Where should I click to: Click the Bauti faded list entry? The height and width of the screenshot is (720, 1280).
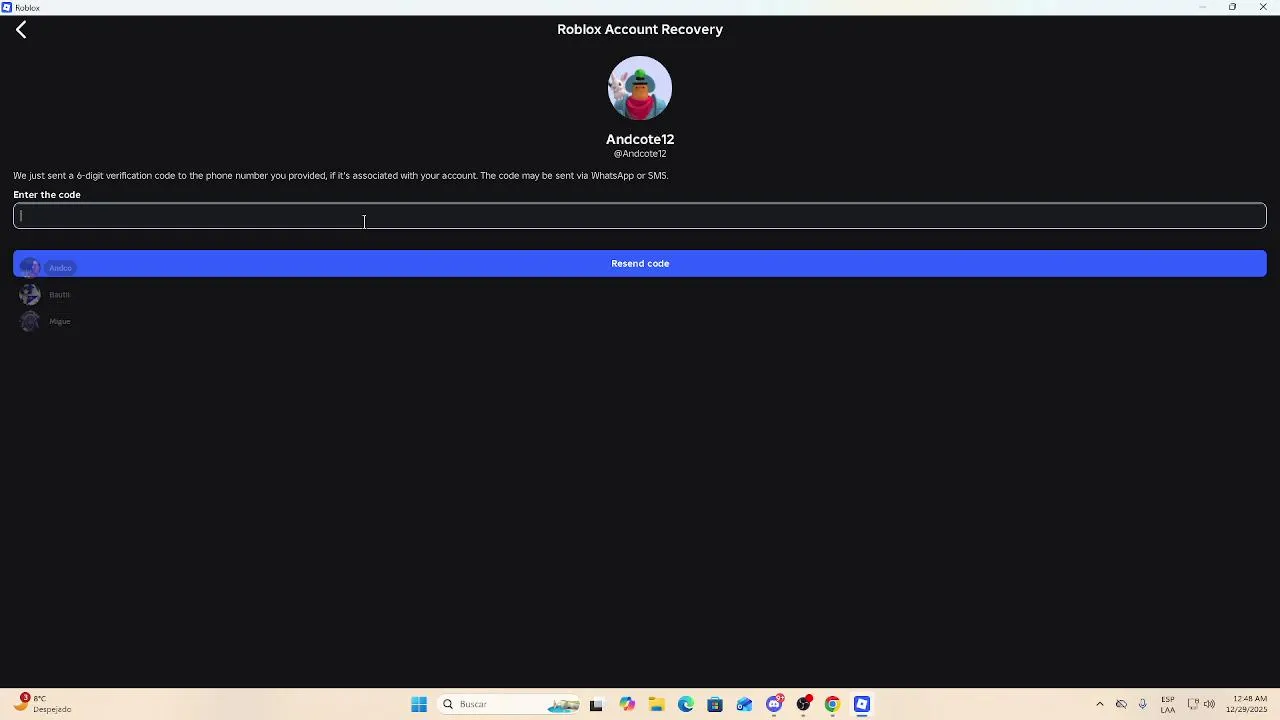[46, 294]
